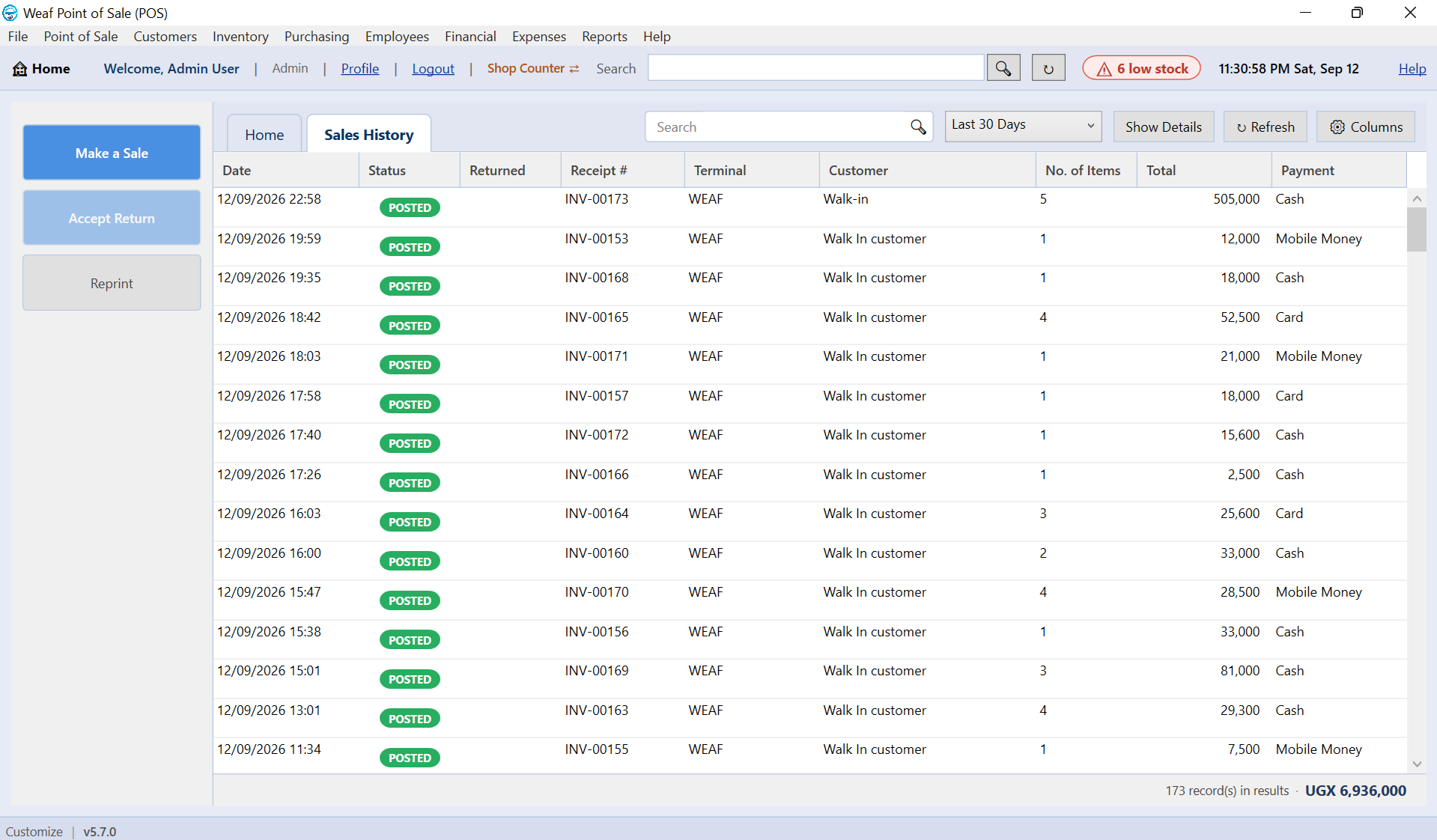This screenshot has width=1437, height=840.
Task: Click the magnifier in Sales History search
Action: 918,127
